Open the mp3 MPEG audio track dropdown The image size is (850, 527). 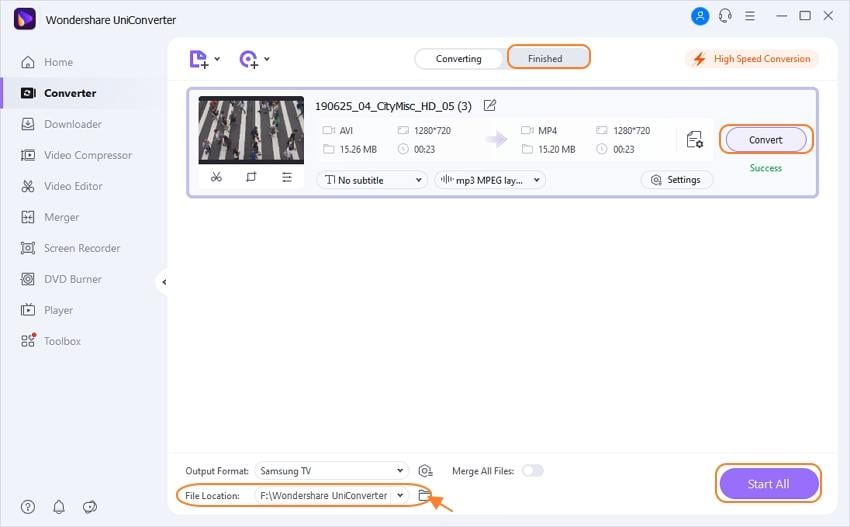[x=490, y=180]
